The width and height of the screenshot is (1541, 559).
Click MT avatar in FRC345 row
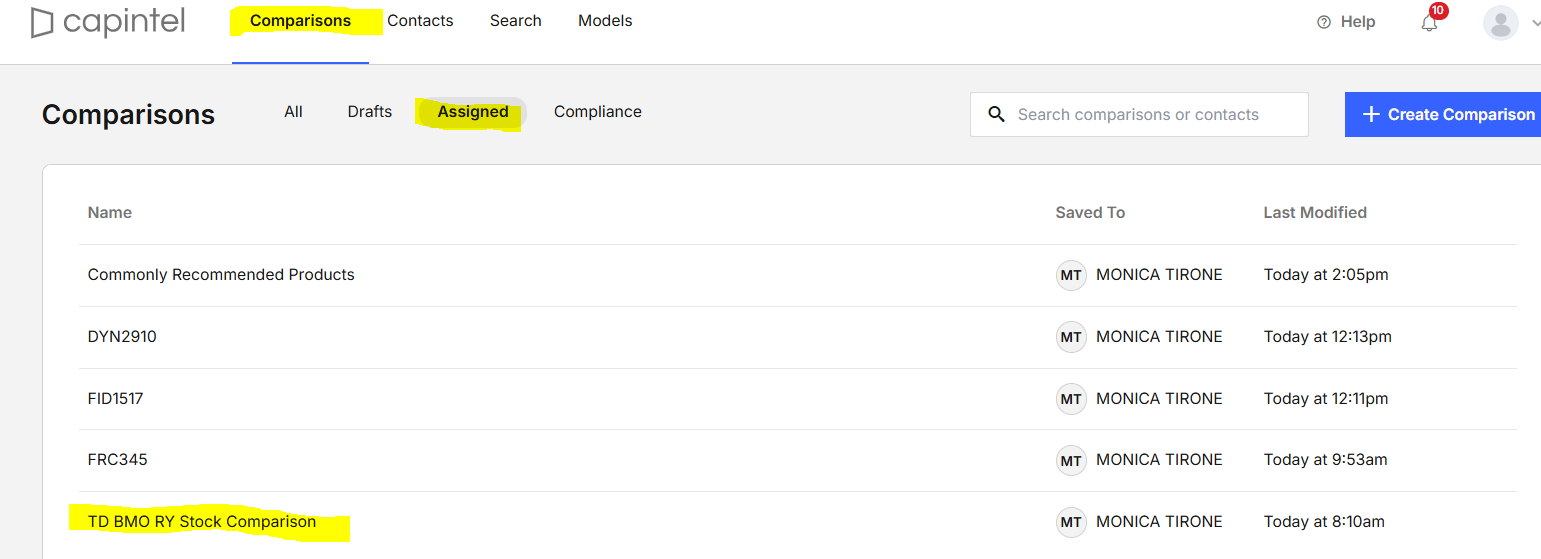[x=1071, y=460]
